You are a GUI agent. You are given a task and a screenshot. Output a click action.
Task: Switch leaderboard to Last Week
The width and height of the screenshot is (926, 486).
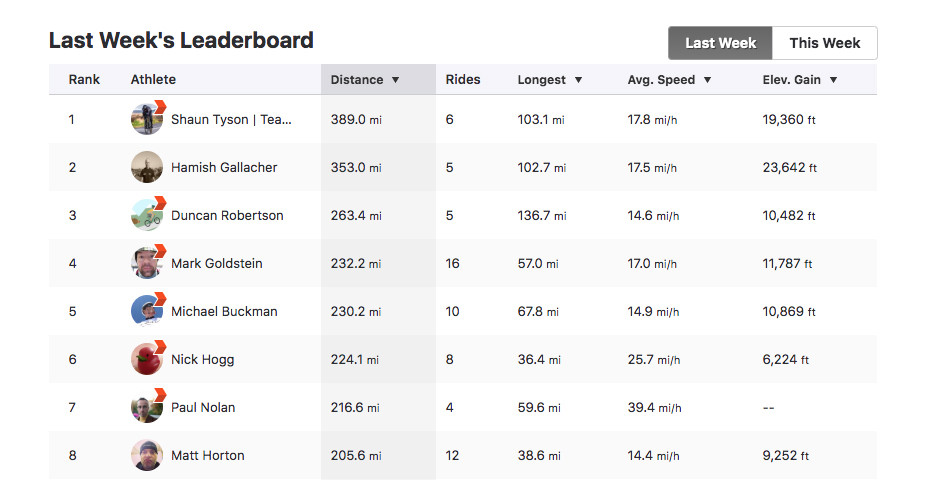click(x=720, y=43)
